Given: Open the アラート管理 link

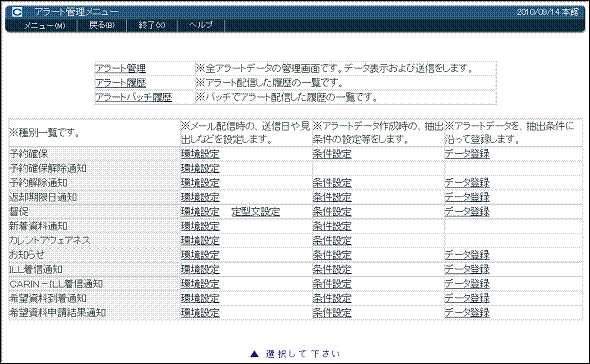Looking at the screenshot, I should coord(120,69).
